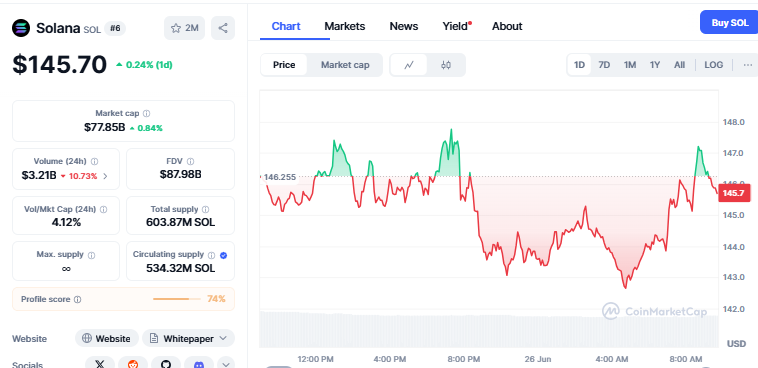
Task: Click the share icon next to watchlist star
Action: click(x=223, y=28)
